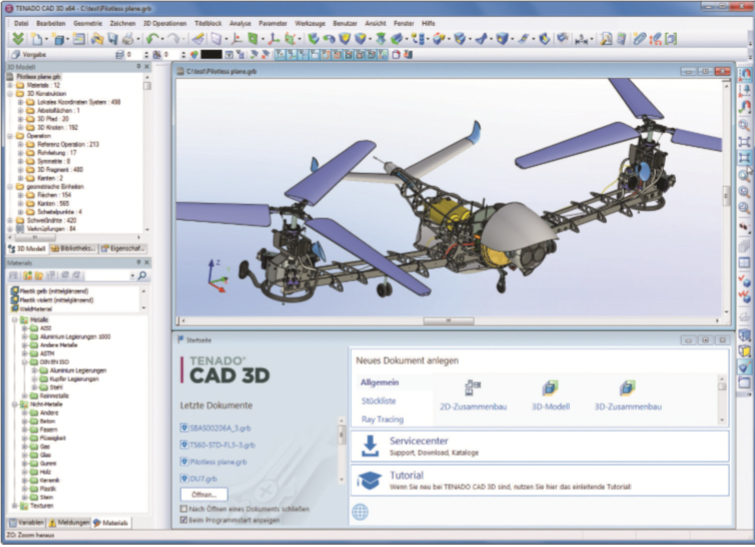Open recent file DU7.grb
Viewport: 755px width, 547px height.
click(198, 479)
